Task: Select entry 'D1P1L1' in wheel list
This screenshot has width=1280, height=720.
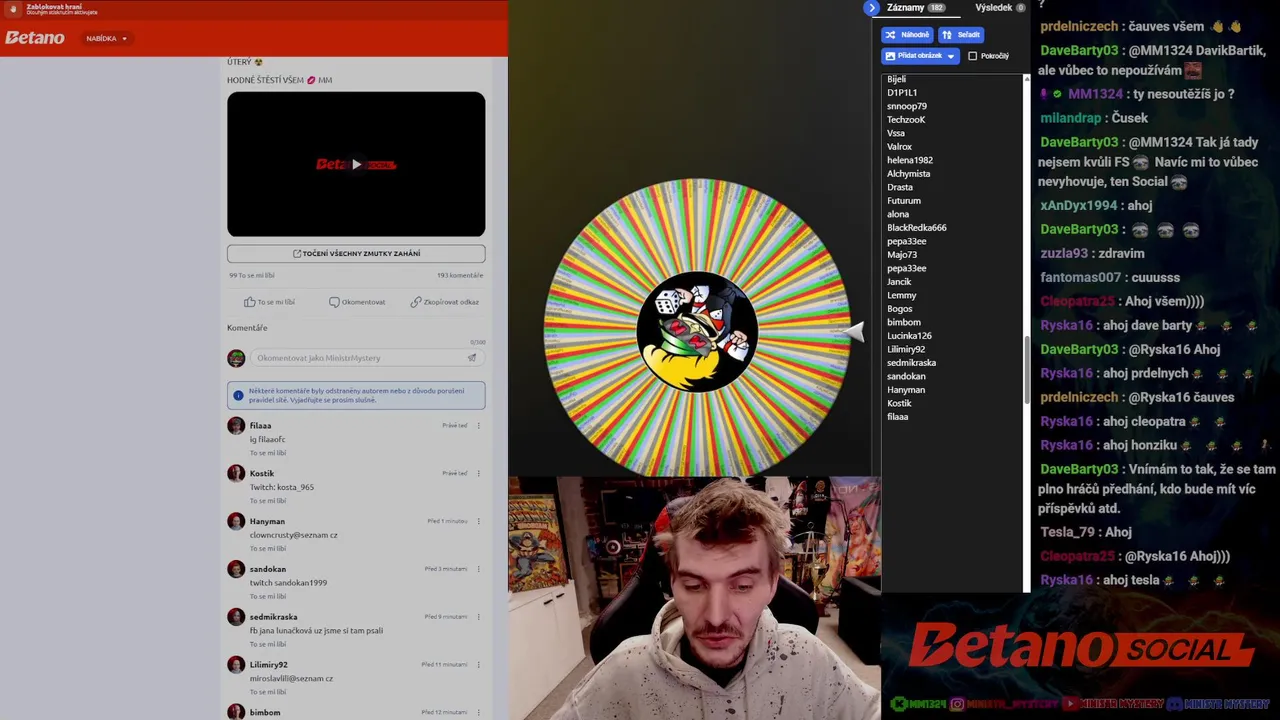Action: (x=901, y=93)
